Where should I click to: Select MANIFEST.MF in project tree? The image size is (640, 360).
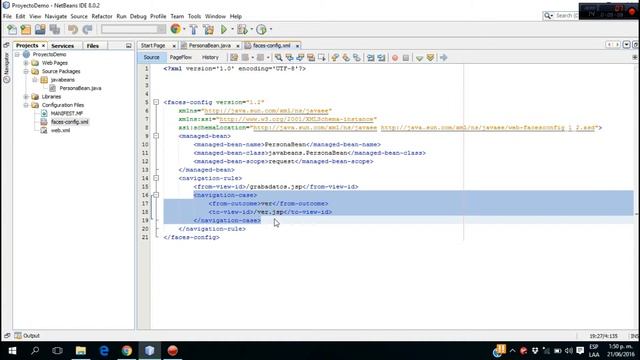point(67,113)
